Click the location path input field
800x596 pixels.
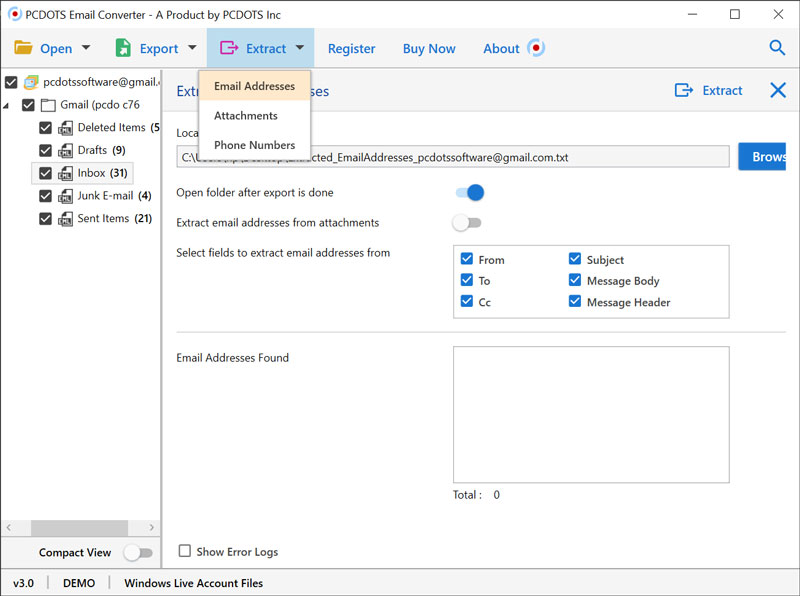tap(453, 157)
